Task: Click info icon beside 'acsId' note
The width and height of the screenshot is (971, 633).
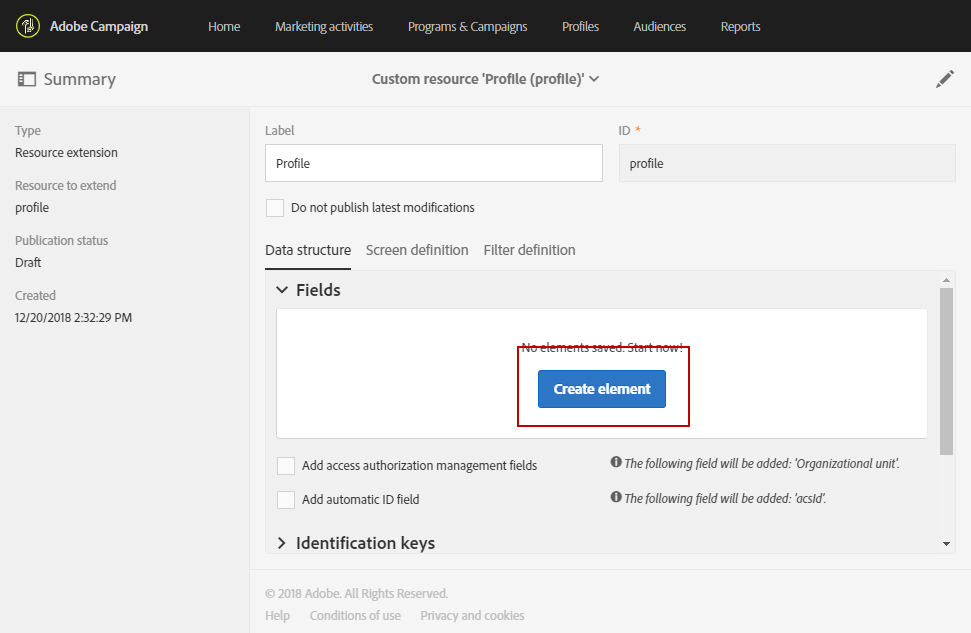Action: coord(616,498)
